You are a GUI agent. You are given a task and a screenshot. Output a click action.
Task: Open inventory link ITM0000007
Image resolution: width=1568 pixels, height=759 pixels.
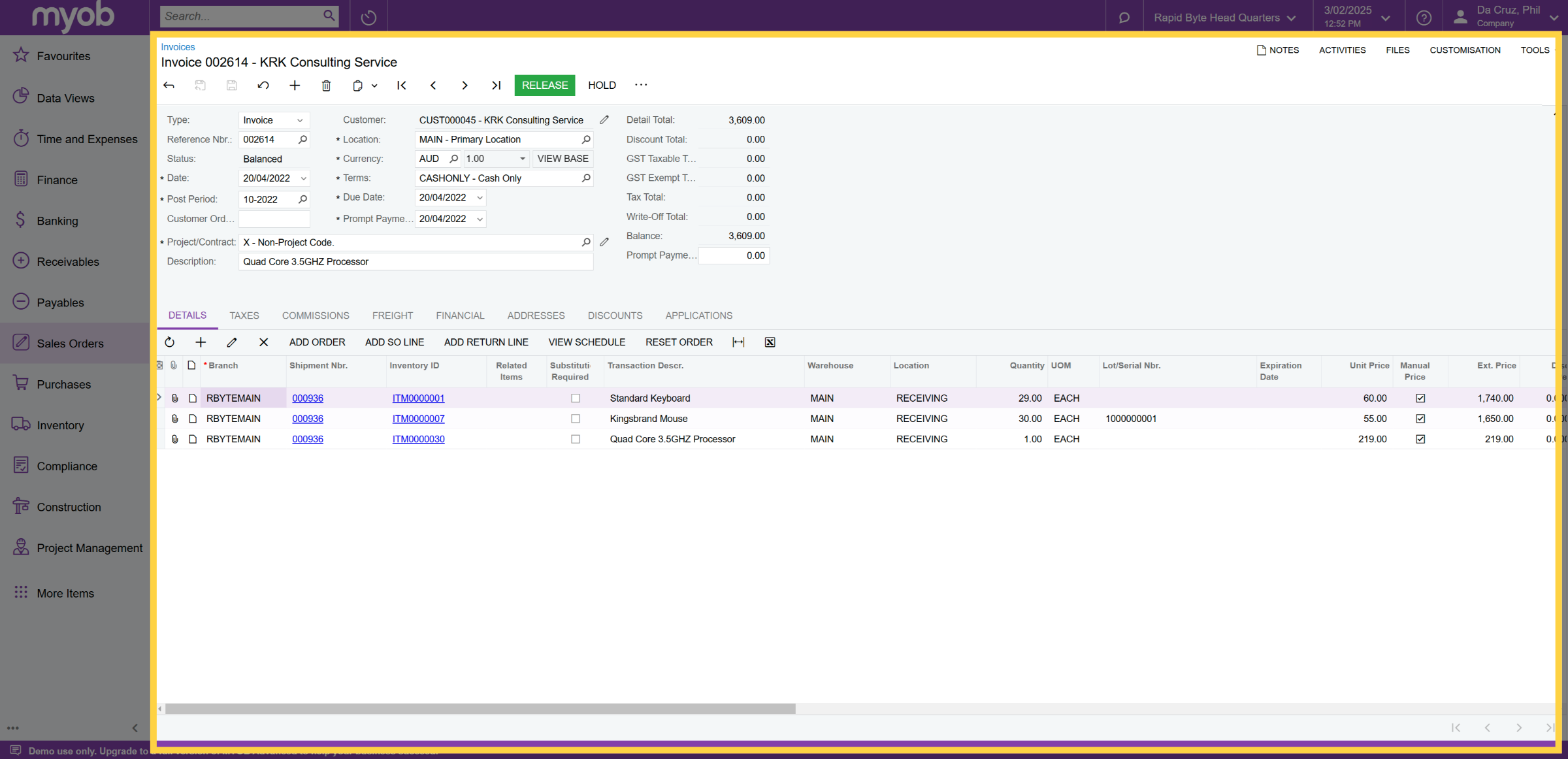coord(418,419)
